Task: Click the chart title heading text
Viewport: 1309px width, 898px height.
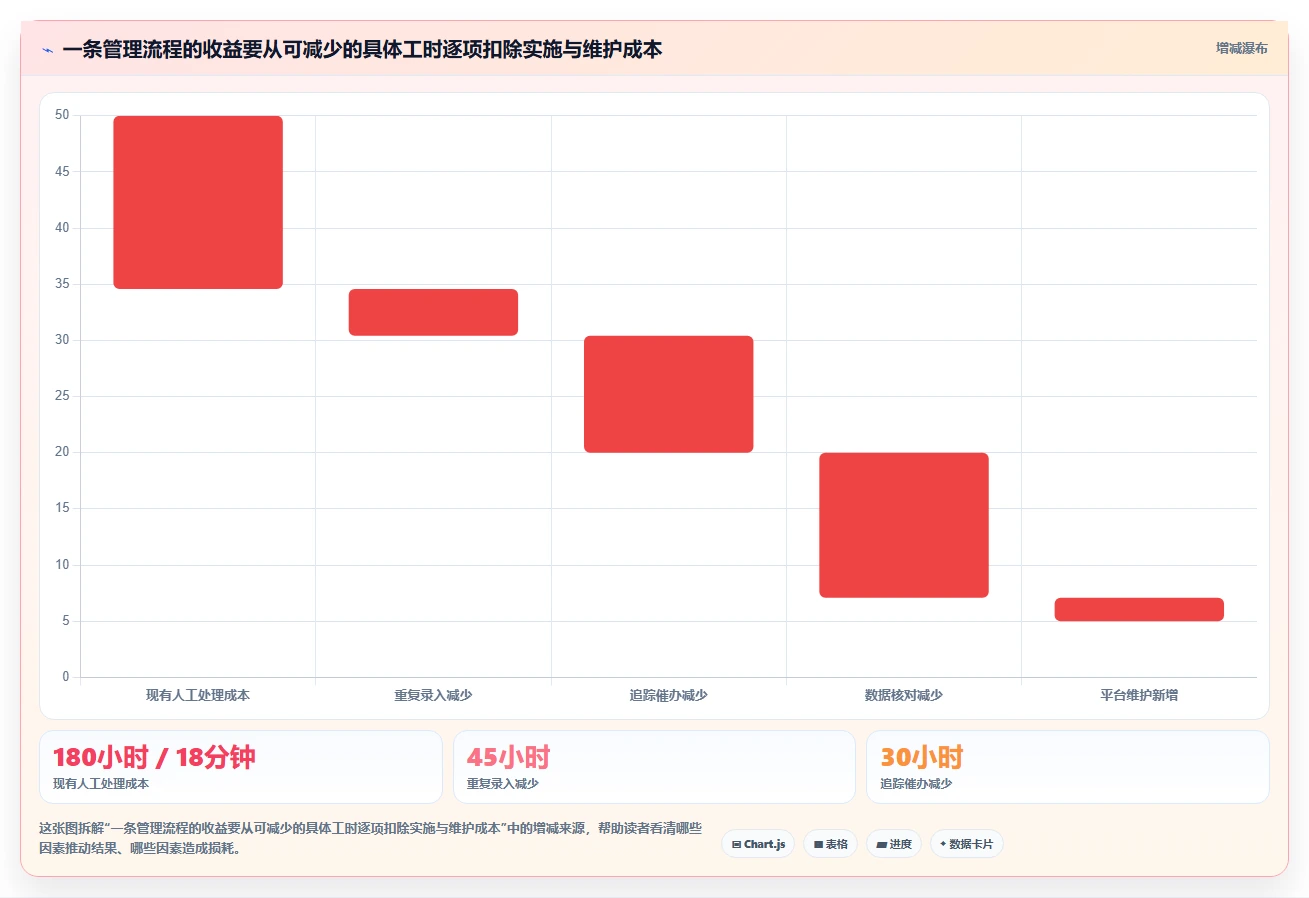Action: pyautogui.click(x=362, y=49)
